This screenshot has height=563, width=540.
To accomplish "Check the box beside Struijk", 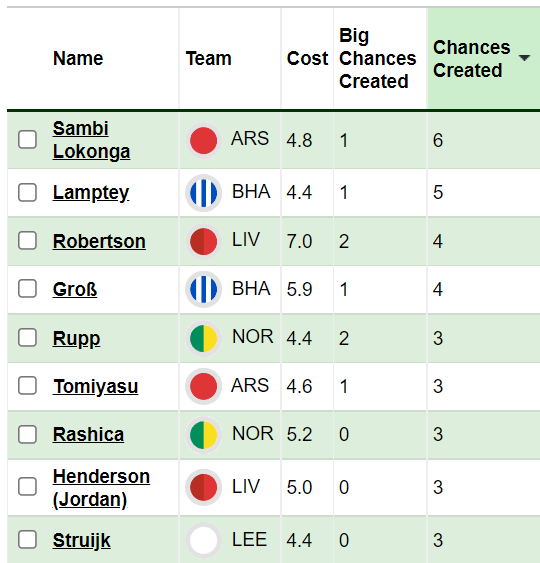I will (27, 540).
